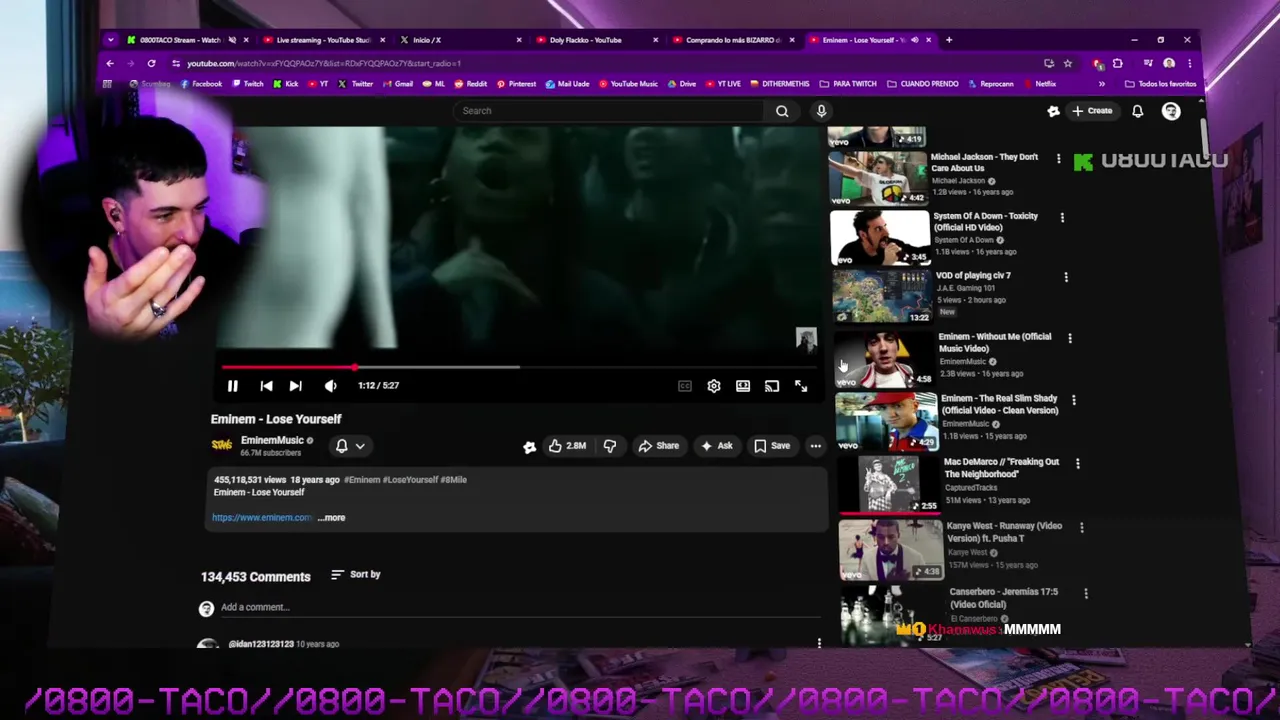Switch the player to theater mode

pyautogui.click(x=742, y=386)
